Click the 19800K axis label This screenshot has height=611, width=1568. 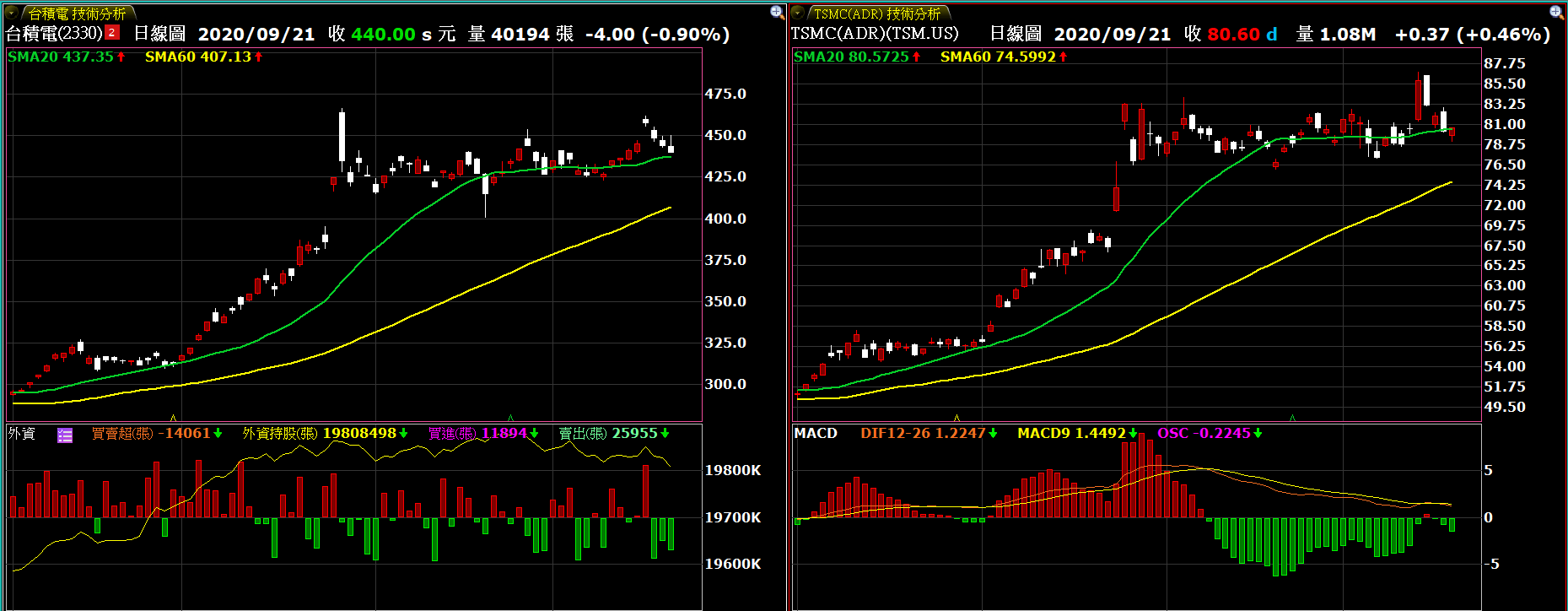733,470
